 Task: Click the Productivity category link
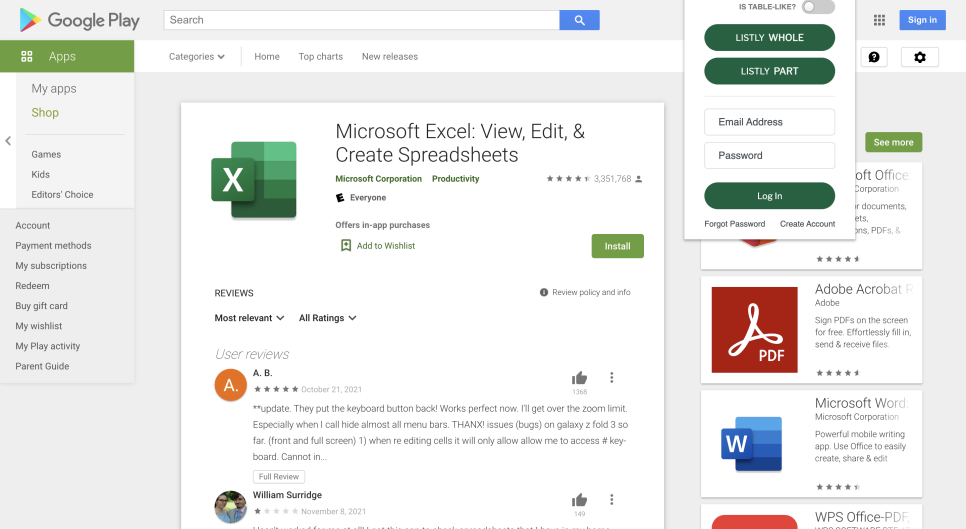click(x=455, y=179)
